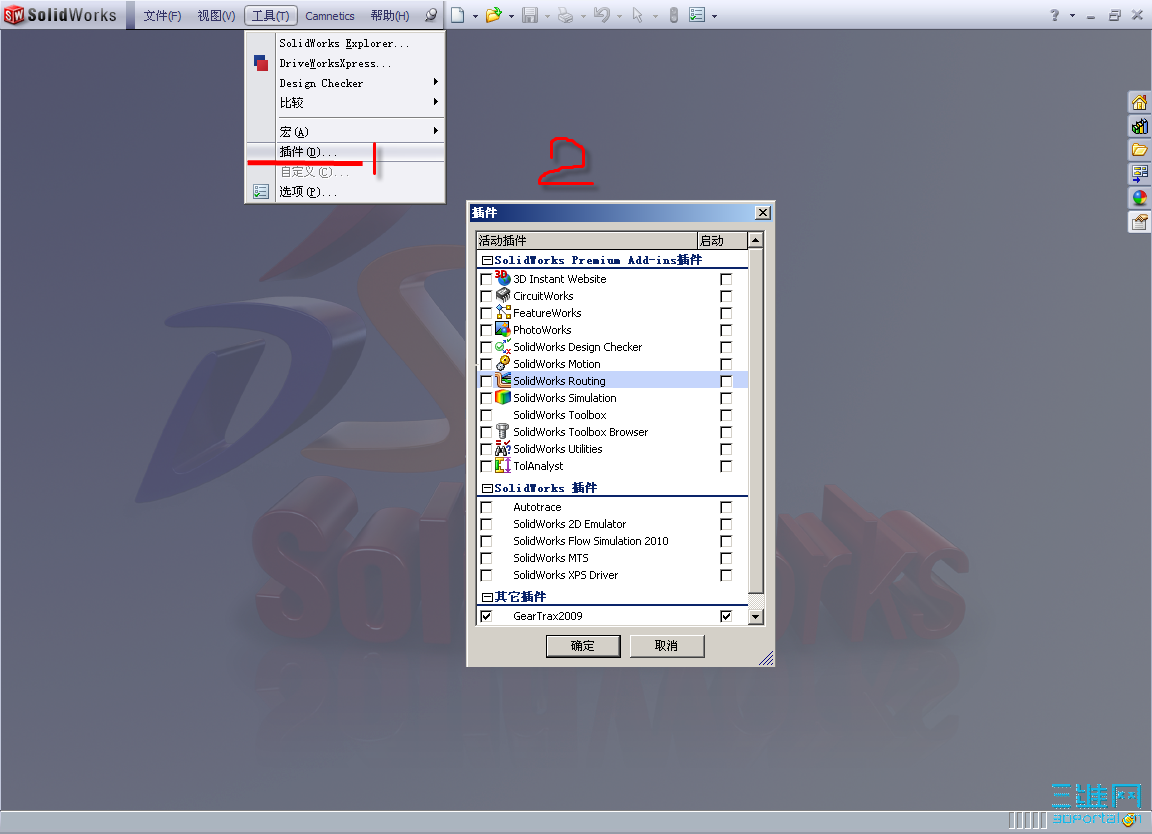Expand Design Checker submenu arrow
Screen dimensions: 1152x834
point(436,82)
